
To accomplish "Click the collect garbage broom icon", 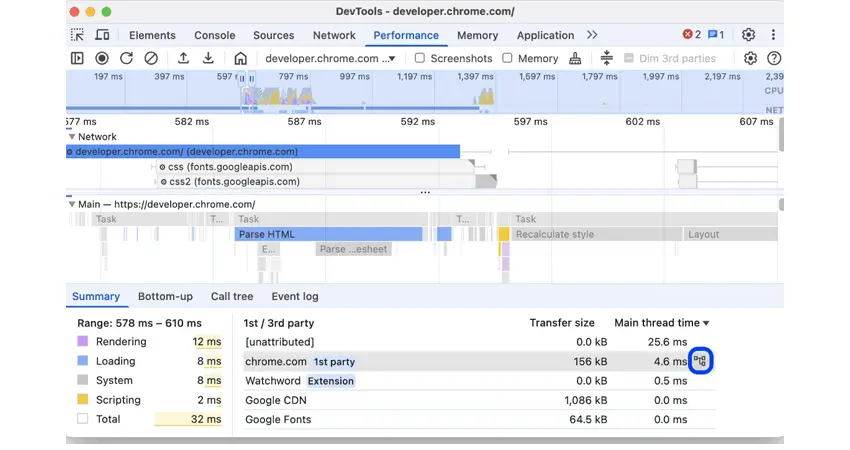I will [575, 58].
